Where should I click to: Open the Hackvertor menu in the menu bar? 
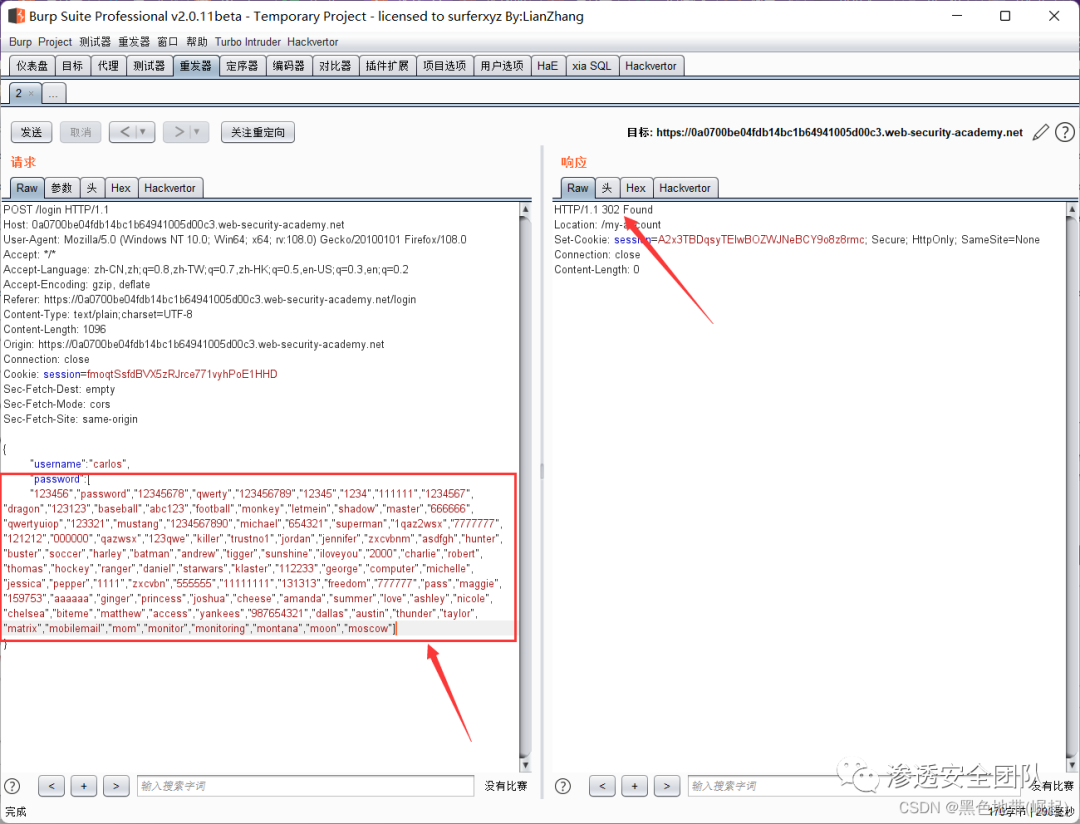point(313,42)
